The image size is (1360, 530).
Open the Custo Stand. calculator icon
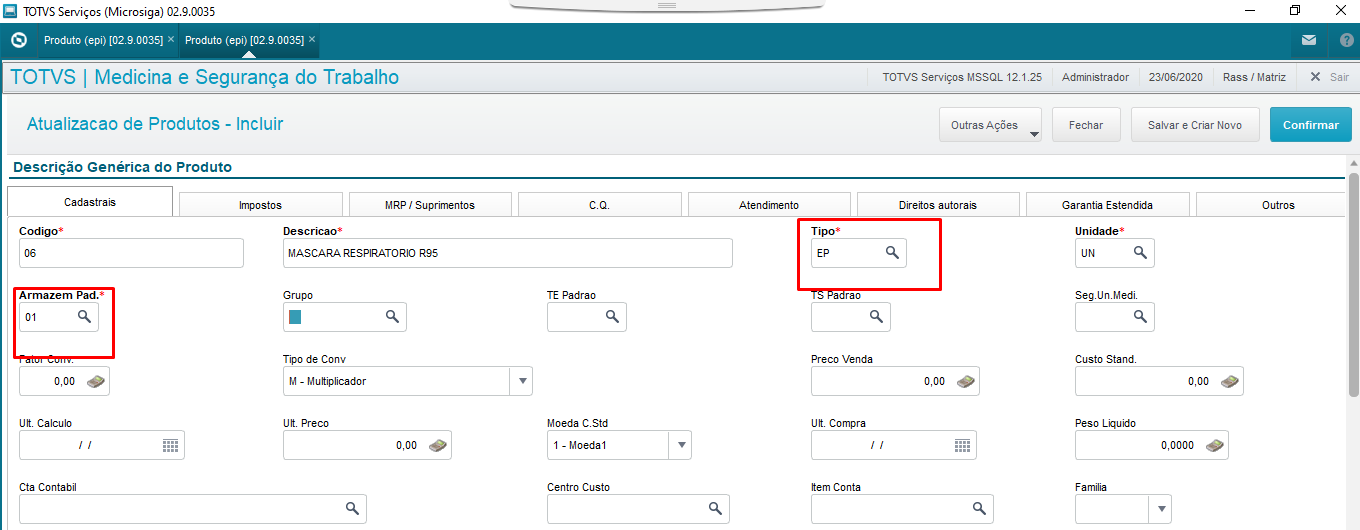point(1230,381)
